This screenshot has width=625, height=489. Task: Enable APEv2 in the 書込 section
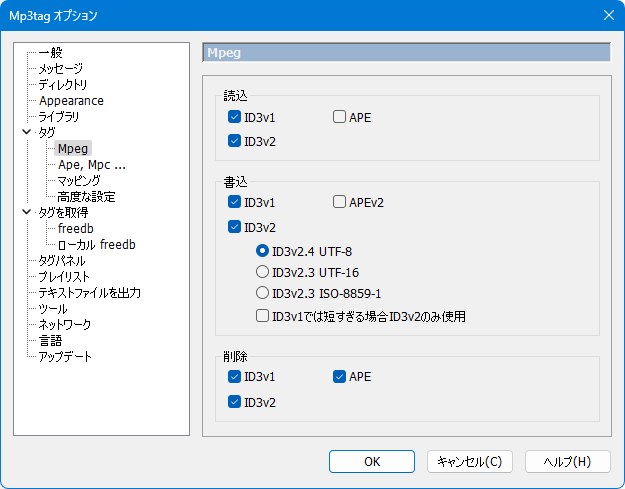pos(339,203)
